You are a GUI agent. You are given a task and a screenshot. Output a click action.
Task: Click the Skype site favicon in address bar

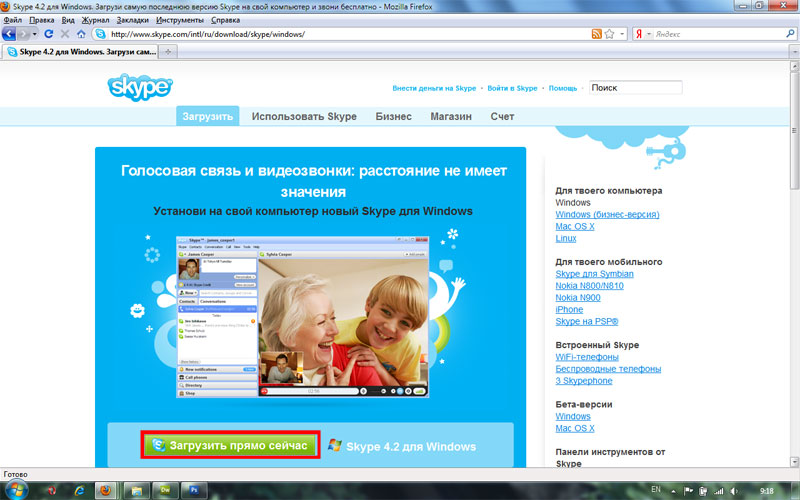tap(101, 34)
